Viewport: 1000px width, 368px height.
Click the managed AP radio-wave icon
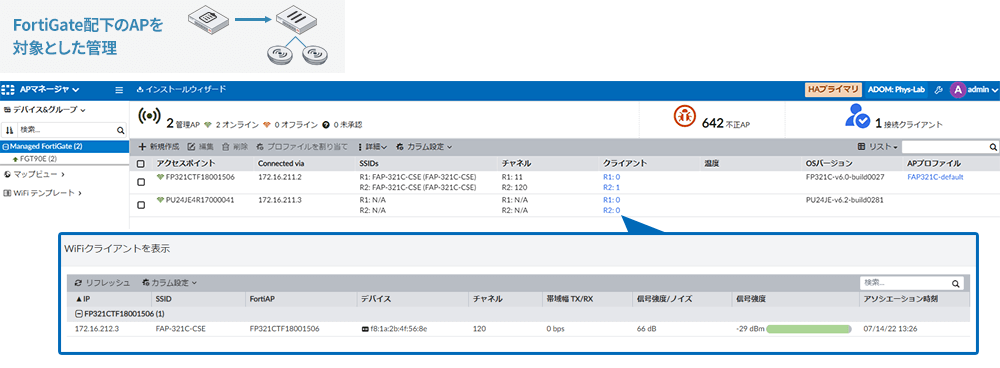149,117
